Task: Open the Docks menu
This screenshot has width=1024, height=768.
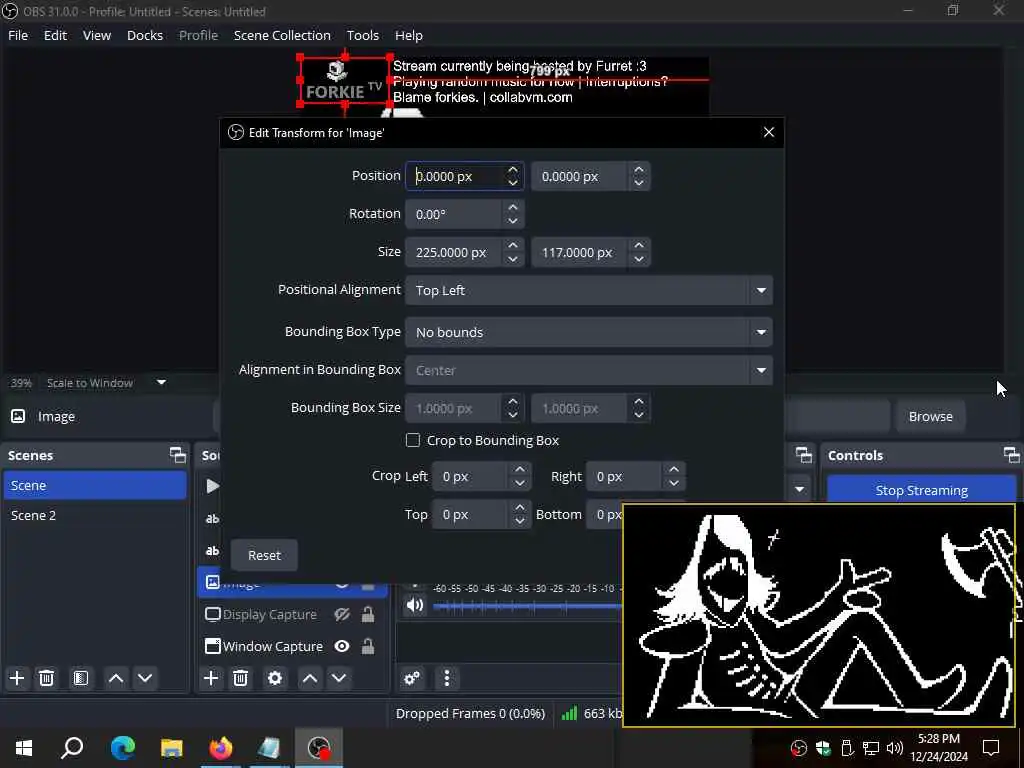Action: click(145, 35)
